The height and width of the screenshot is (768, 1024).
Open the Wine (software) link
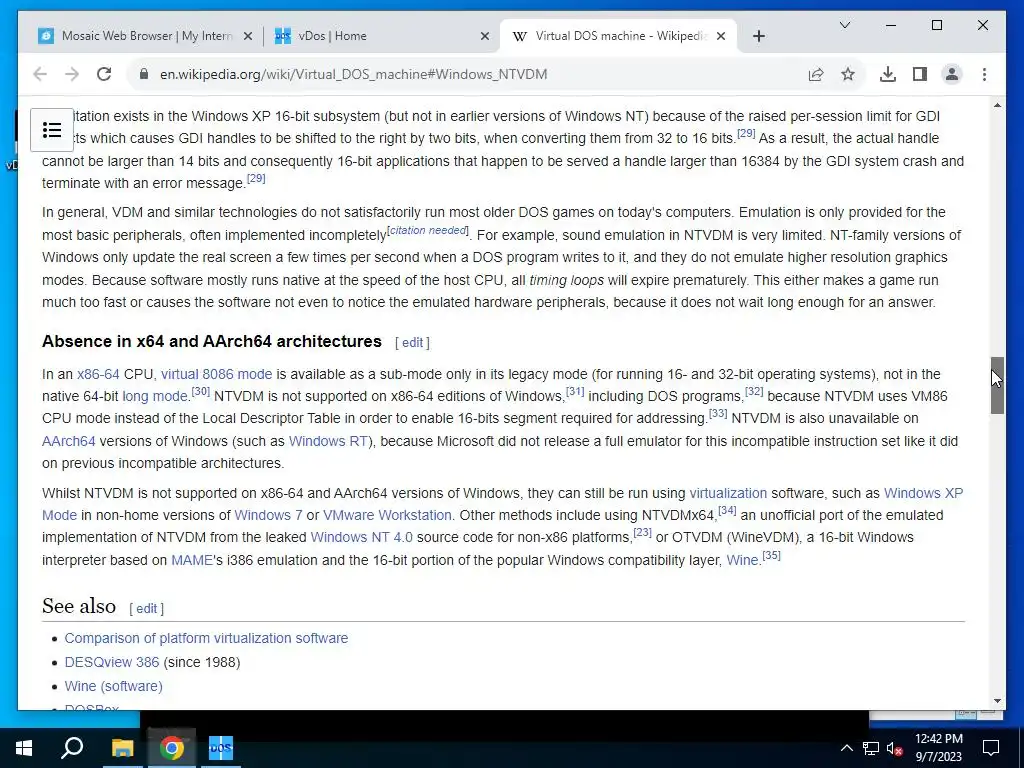[114, 686]
